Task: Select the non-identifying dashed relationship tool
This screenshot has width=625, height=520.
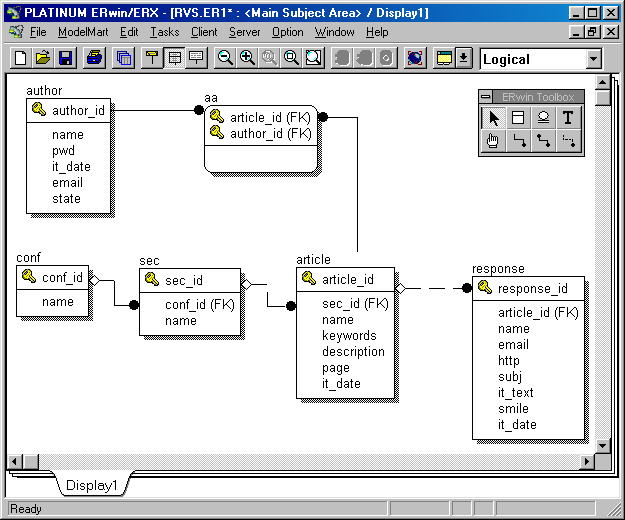Action: click(x=568, y=141)
